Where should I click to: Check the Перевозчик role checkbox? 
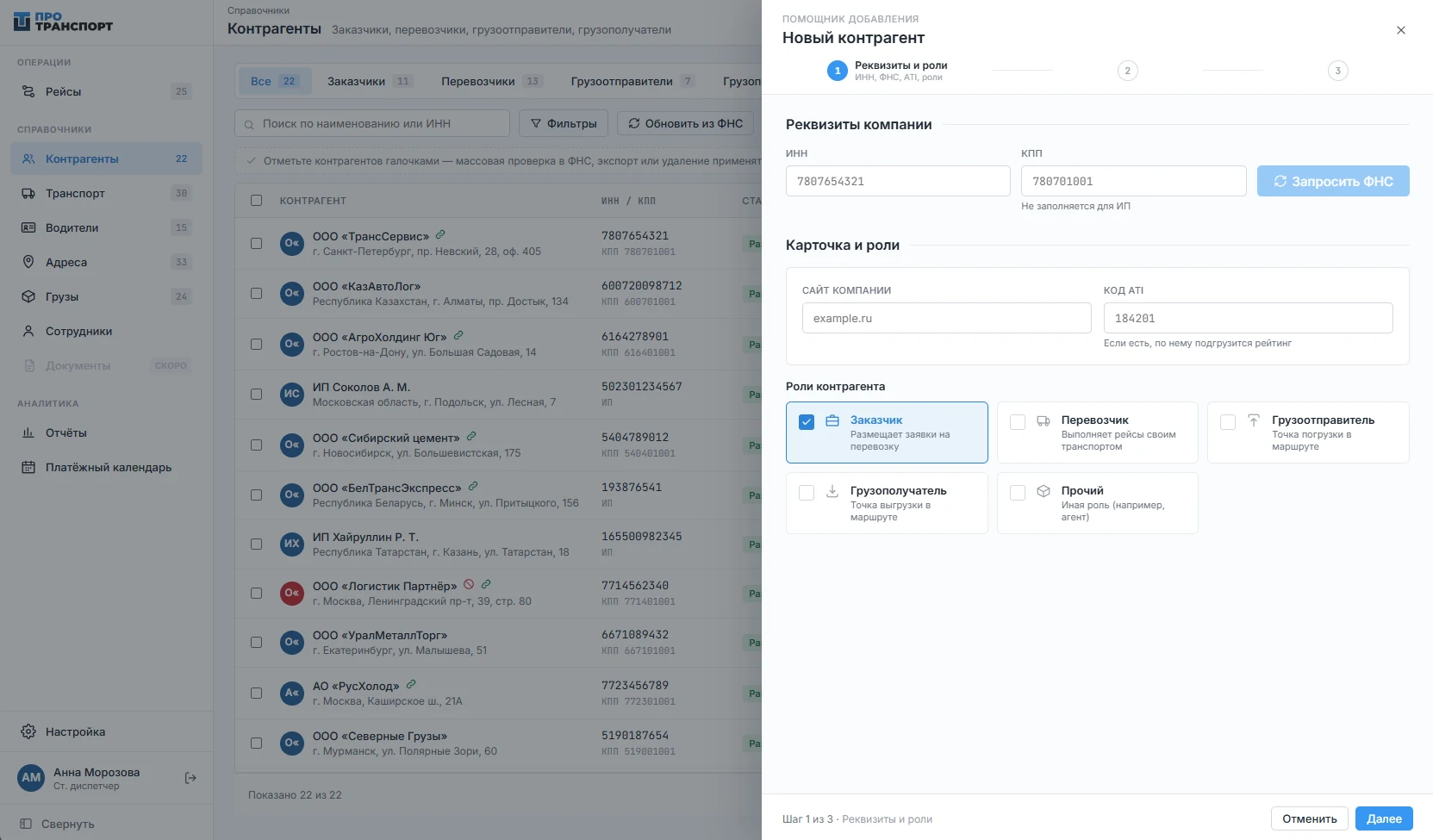click(x=1018, y=422)
